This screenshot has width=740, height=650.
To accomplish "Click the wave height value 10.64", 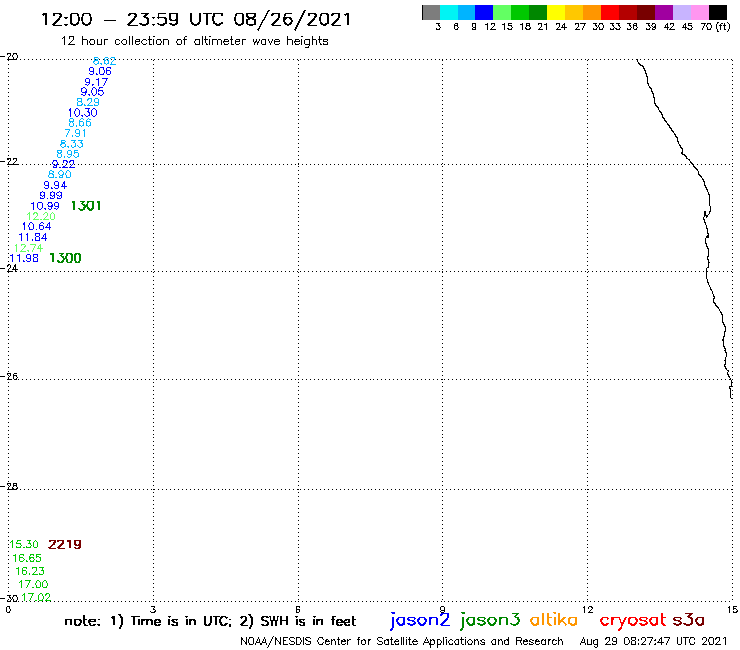I will [36, 227].
